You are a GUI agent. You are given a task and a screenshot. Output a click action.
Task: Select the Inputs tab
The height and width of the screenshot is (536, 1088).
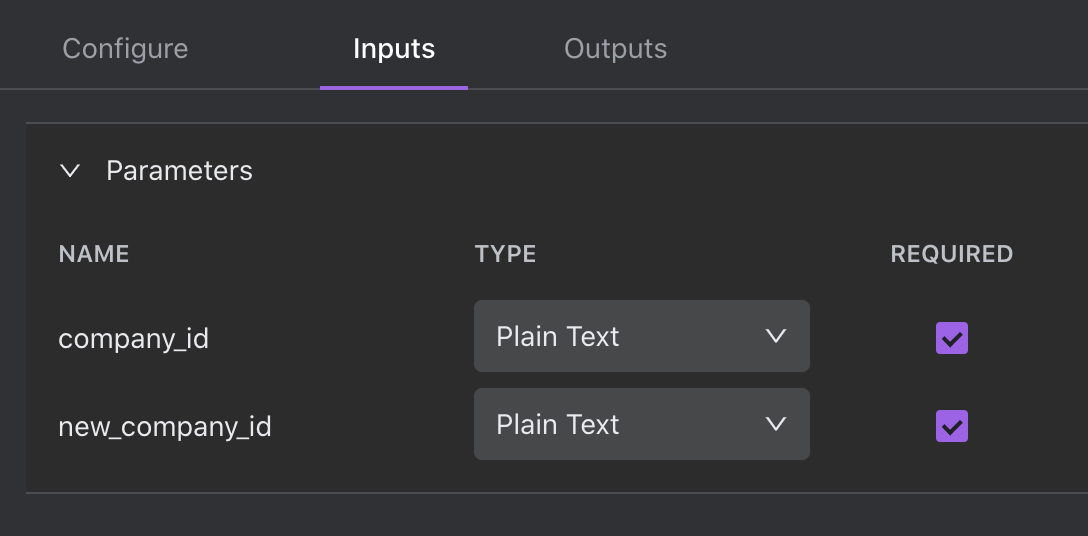(394, 49)
